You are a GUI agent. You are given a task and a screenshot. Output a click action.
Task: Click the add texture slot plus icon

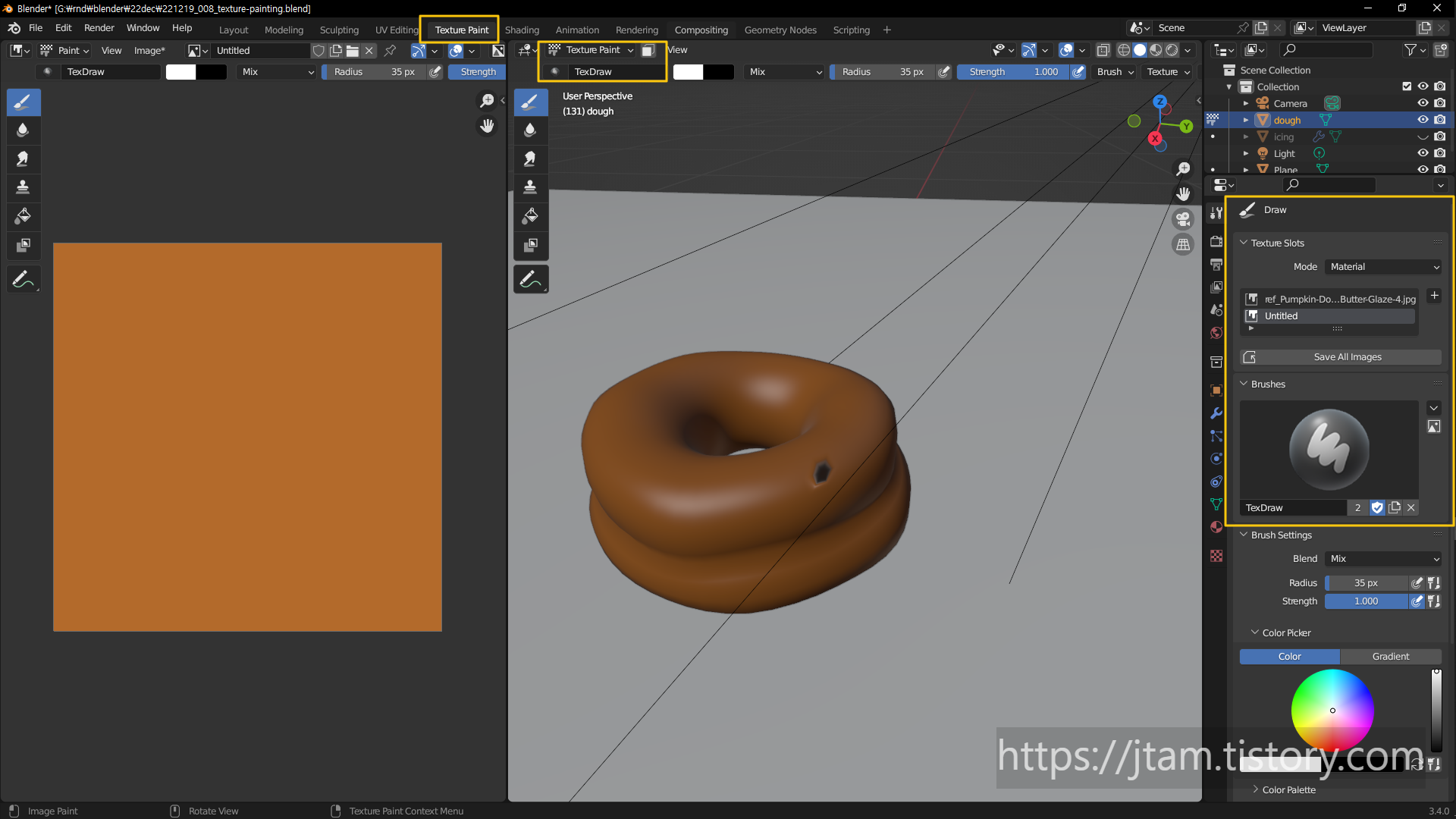pos(1434,296)
